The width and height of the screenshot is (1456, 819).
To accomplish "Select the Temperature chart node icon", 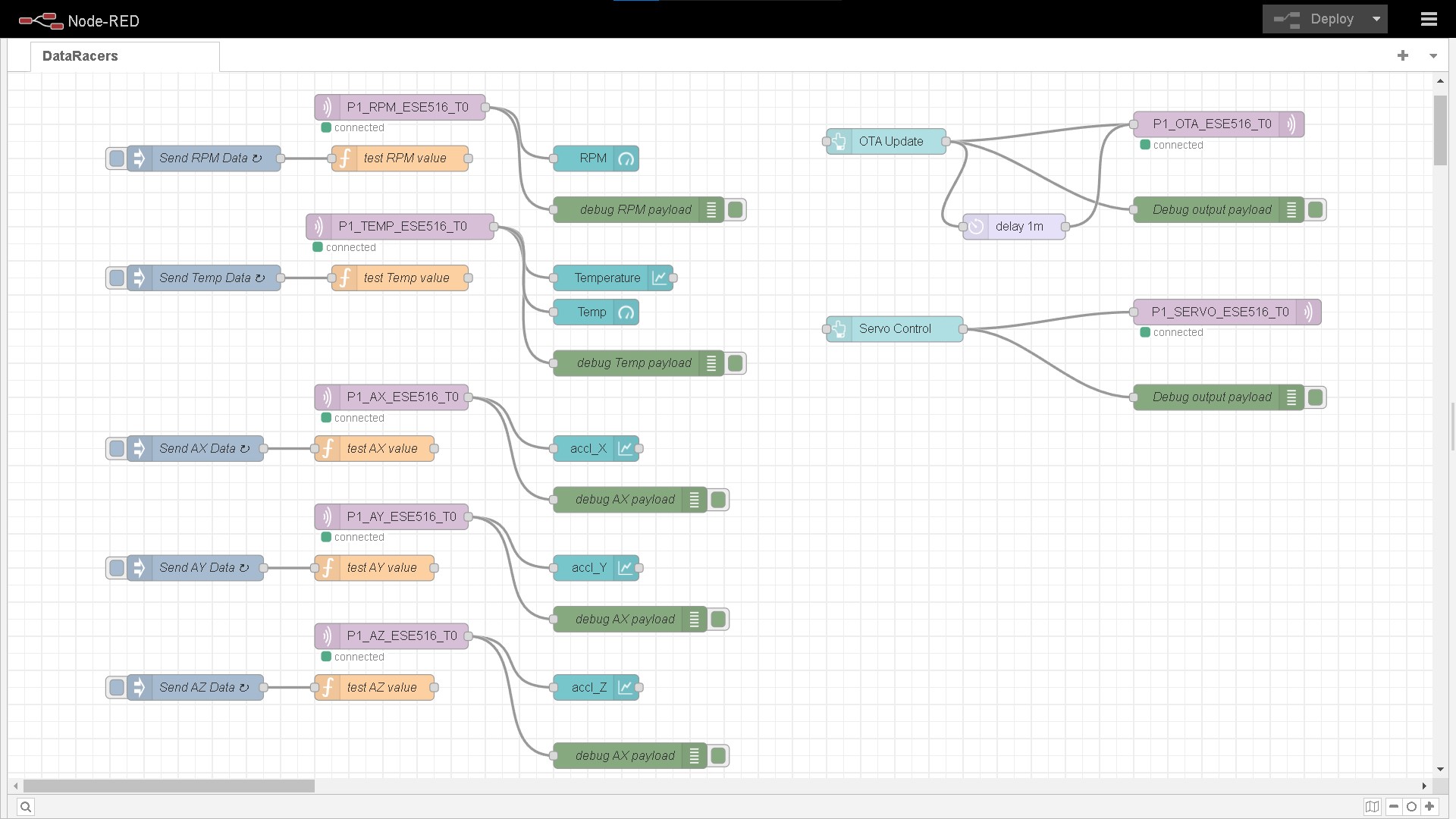I will [x=660, y=278].
